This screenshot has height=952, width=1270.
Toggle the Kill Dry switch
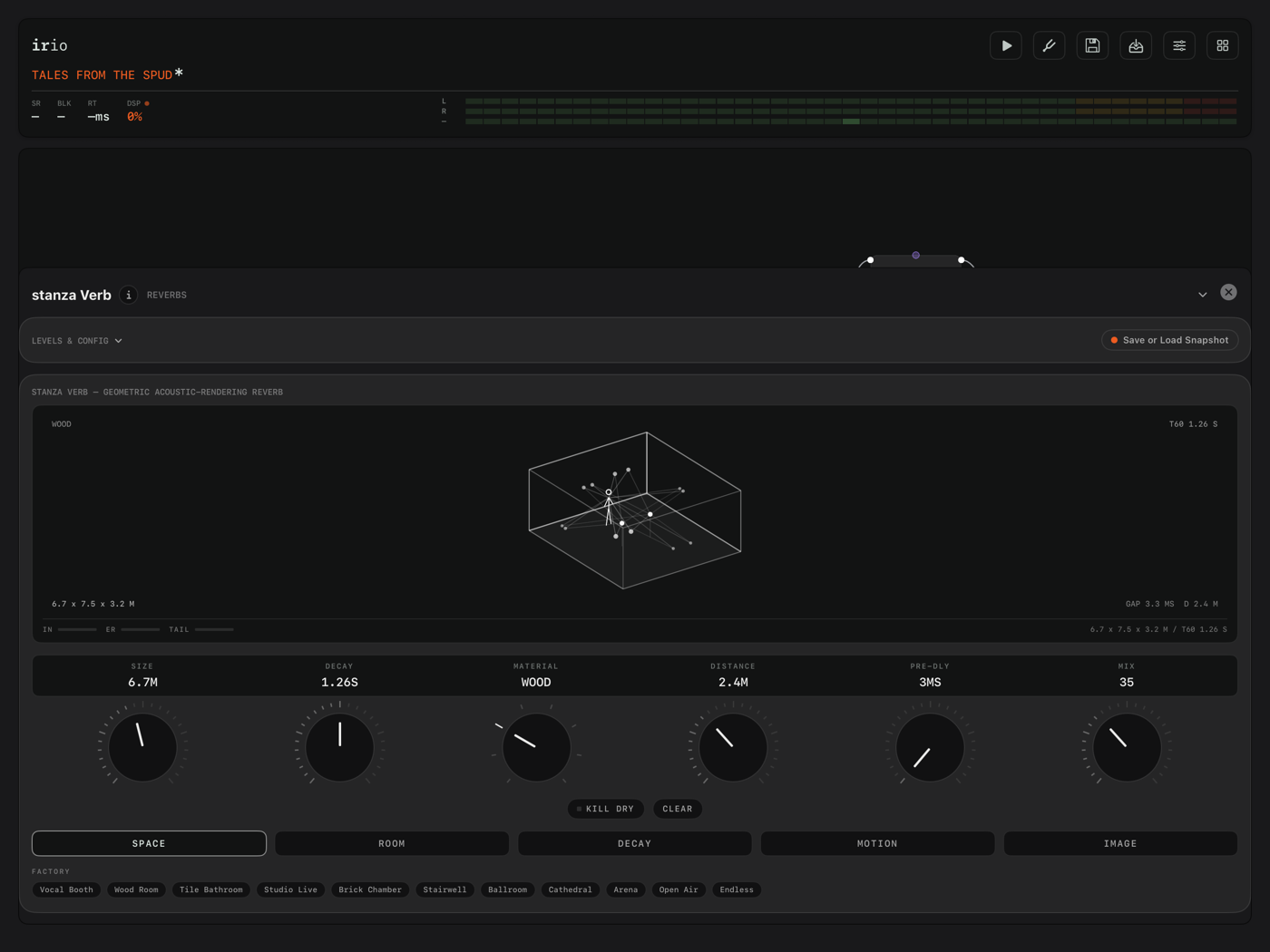[605, 809]
